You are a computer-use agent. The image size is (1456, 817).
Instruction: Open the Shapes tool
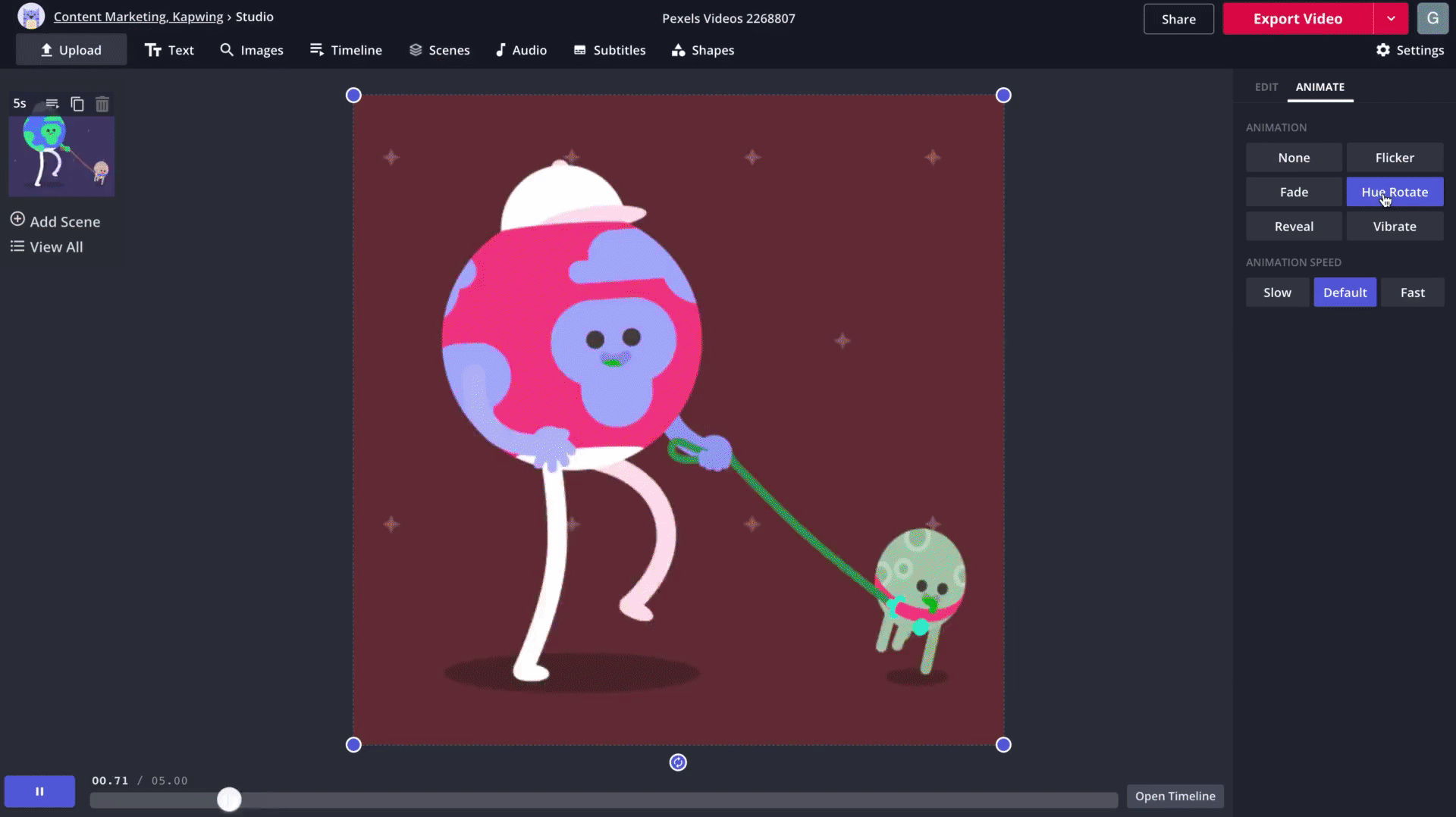click(702, 50)
